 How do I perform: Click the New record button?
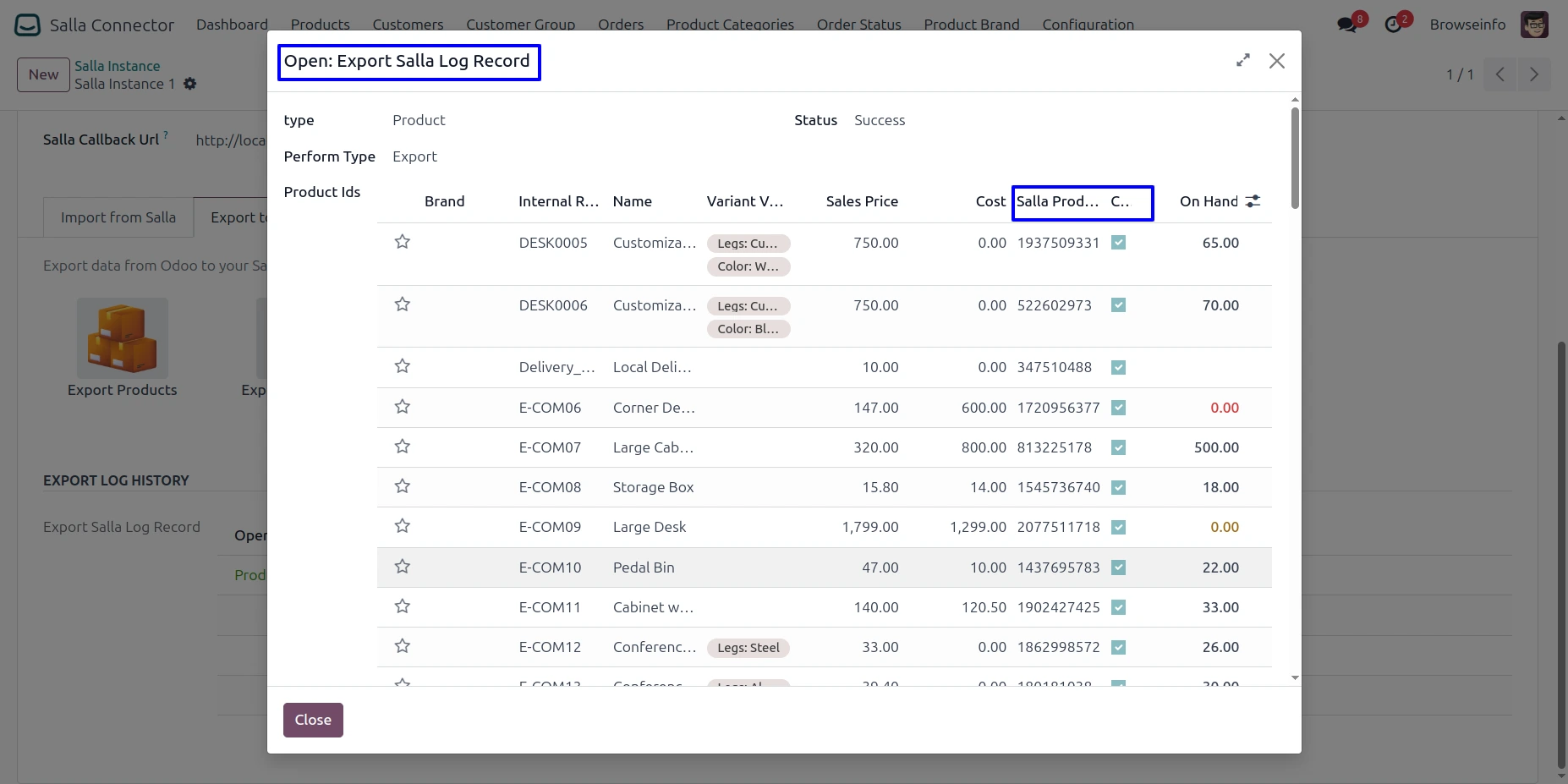(43, 74)
